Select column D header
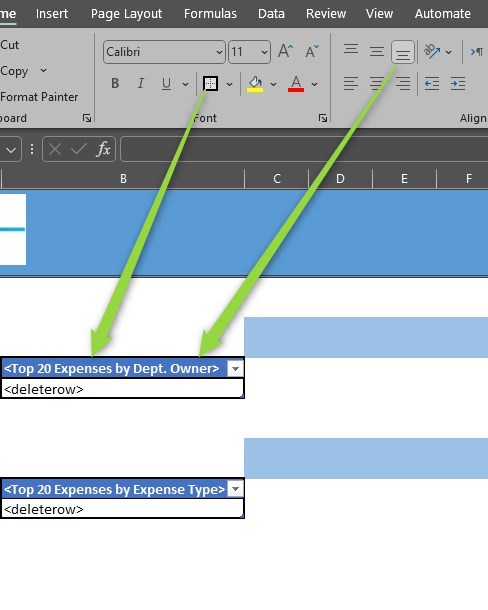This screenshot has height=610, width=488. point(340,179)
